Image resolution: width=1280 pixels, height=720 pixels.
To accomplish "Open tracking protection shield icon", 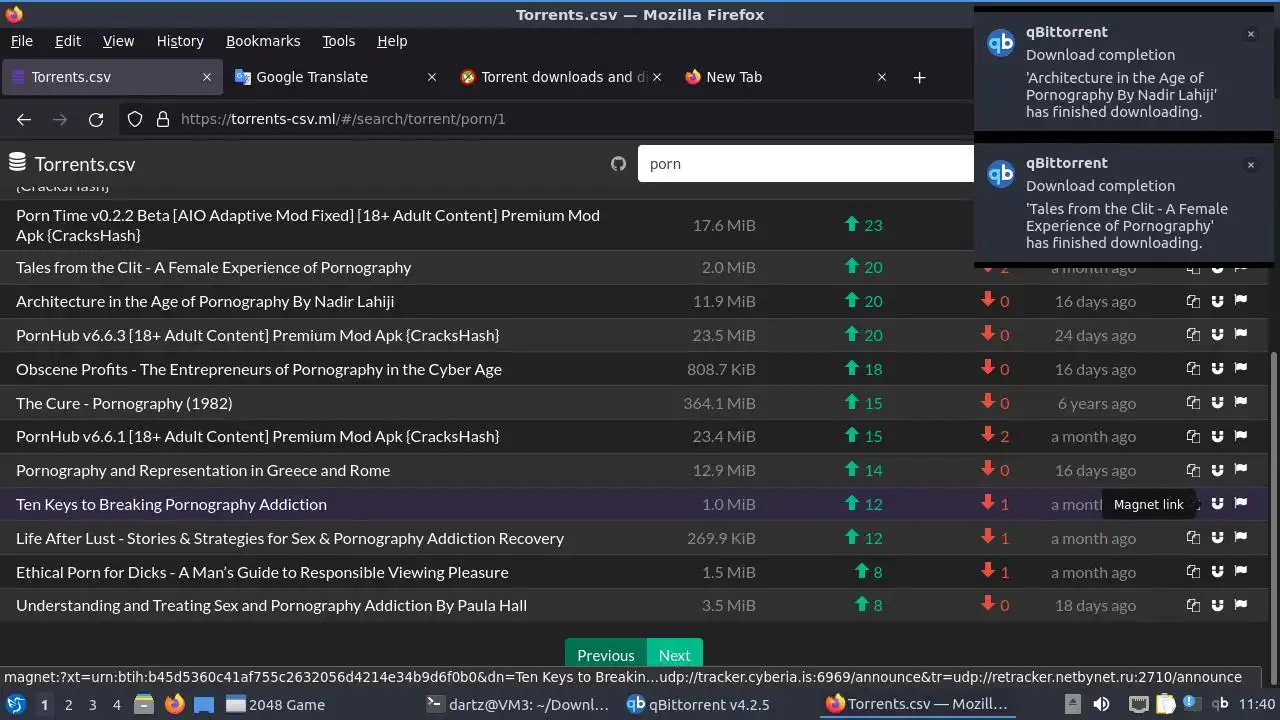I will (135, 119).
